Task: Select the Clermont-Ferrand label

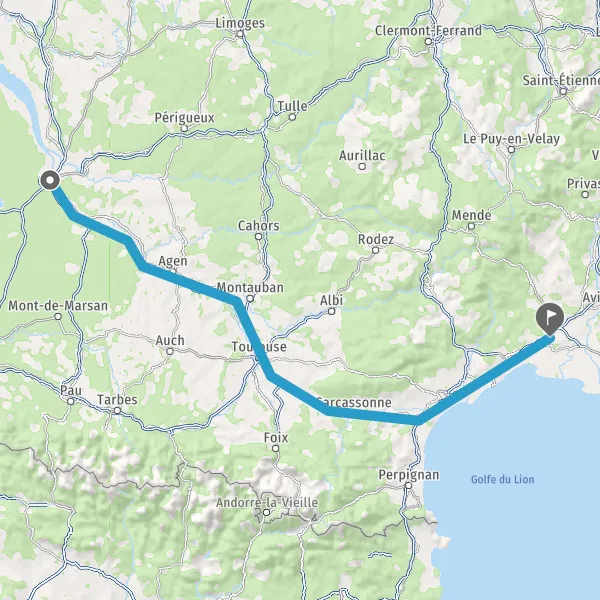Action: coord(428,31)
